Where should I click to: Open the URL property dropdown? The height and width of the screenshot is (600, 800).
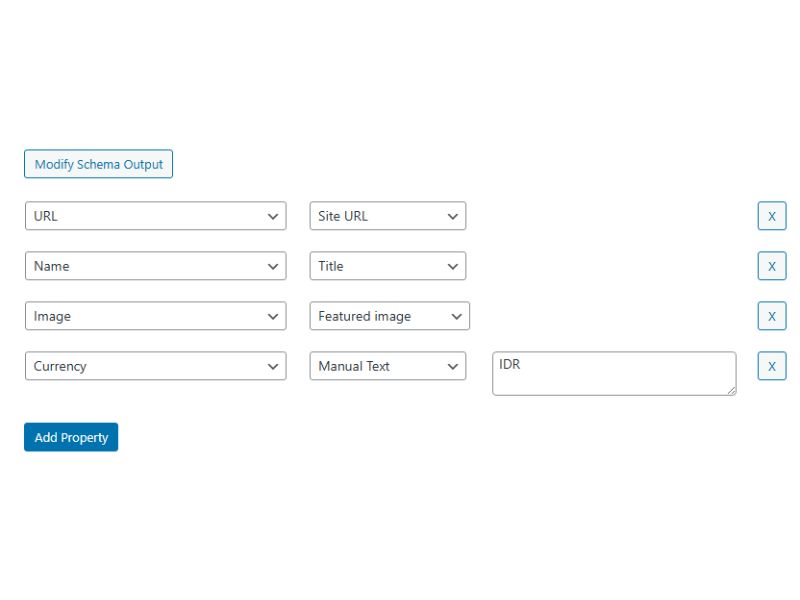[x=155, y=216]
